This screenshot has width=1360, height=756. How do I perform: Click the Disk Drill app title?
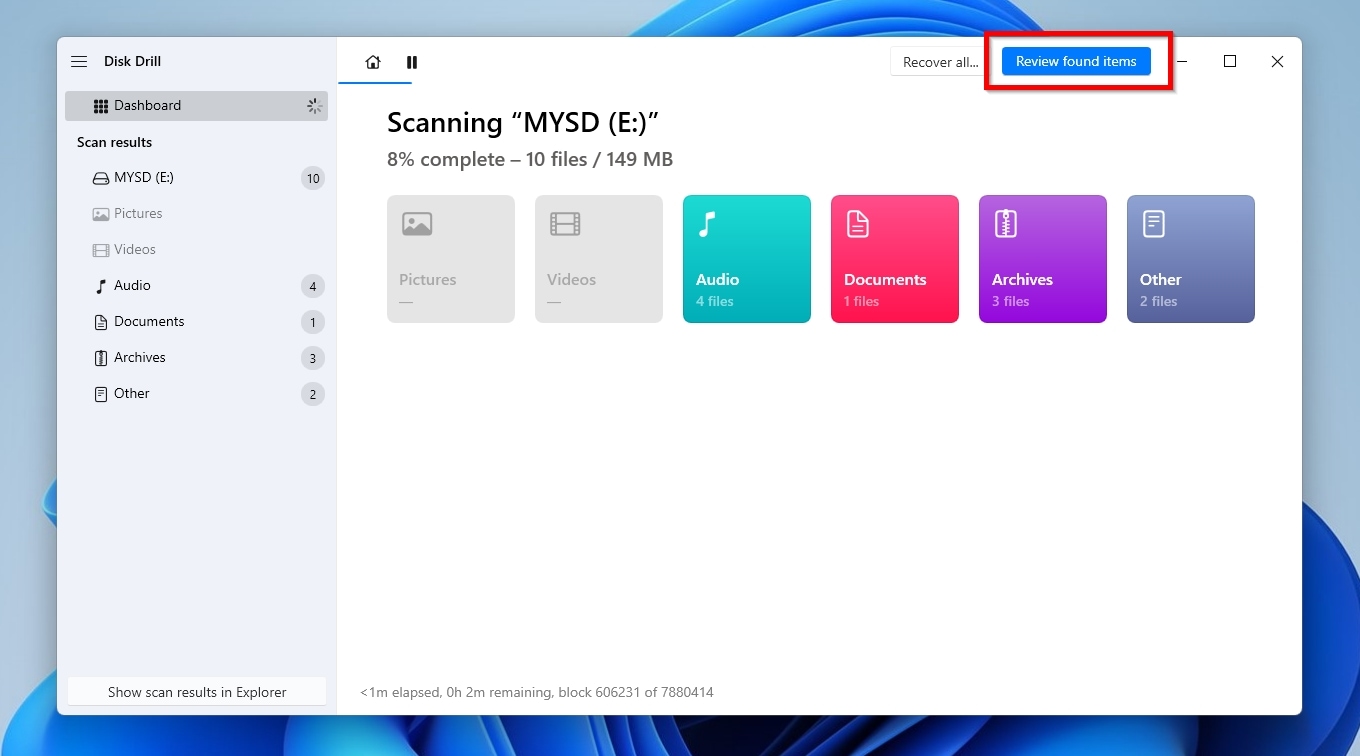(132, 62)
